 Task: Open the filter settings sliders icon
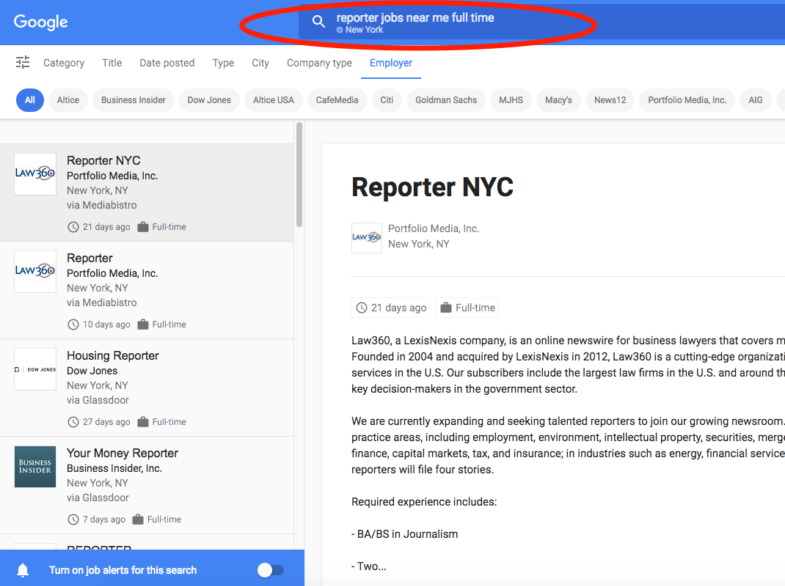23,62
